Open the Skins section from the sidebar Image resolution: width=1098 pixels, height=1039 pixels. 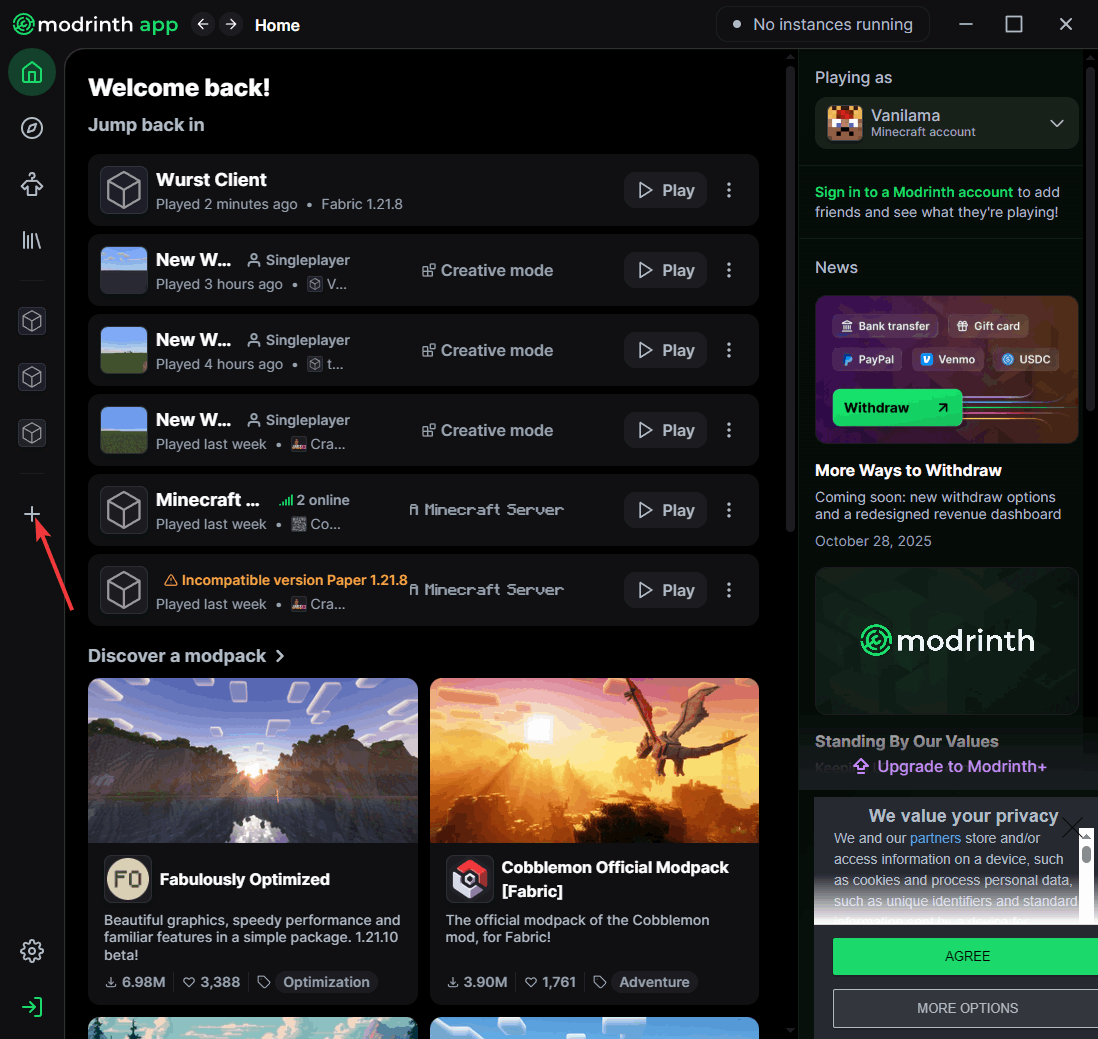coord(31,184)
